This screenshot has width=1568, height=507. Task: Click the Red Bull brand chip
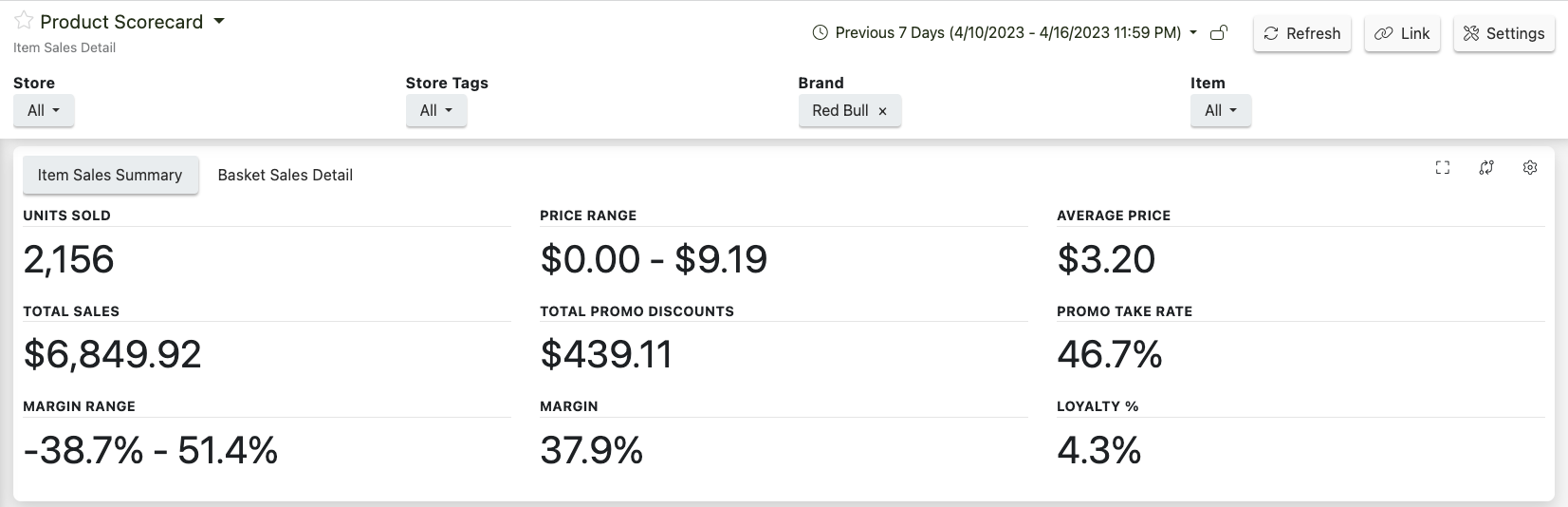[x=839, y=111]
